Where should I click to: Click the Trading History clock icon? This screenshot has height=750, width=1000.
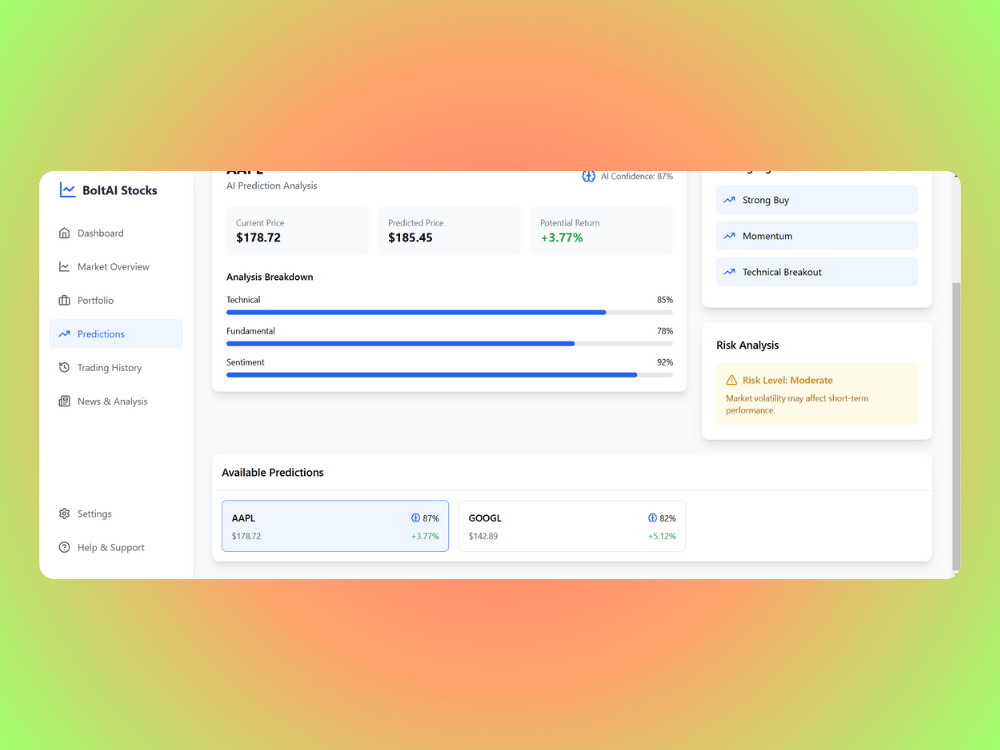pyautogui.click(x=64, y=367)
